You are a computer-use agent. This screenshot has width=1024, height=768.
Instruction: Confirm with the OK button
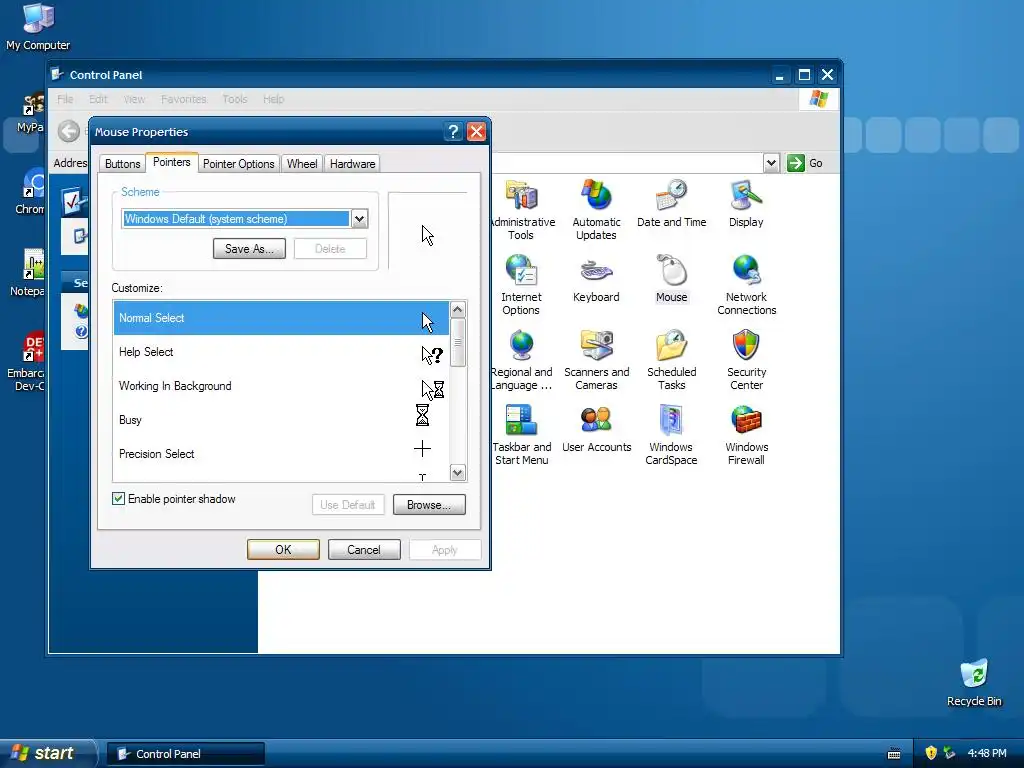coord(283,550)
